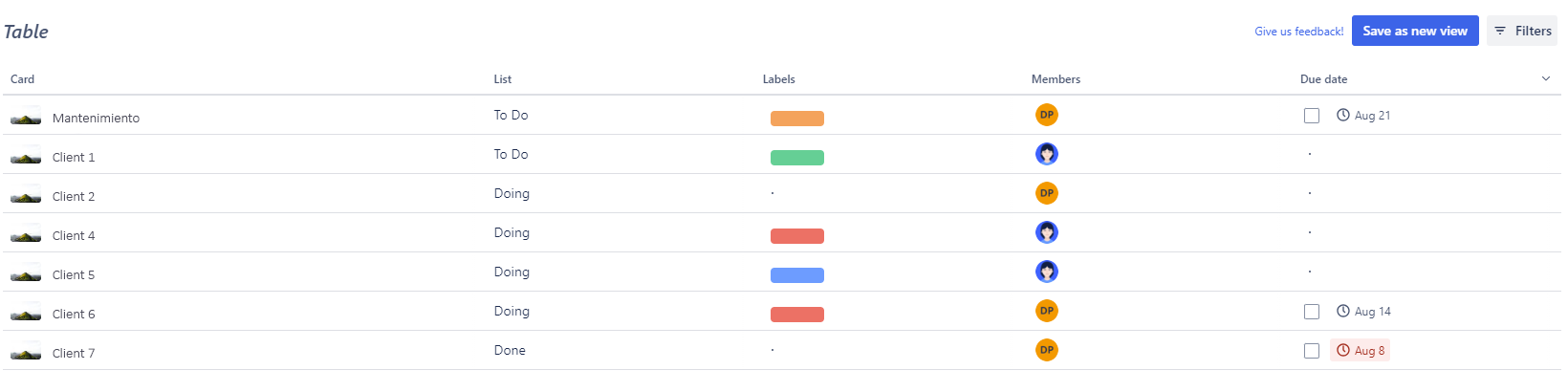Click the clock icon next to Aug 21
1568x392 pixels.
1343,115
